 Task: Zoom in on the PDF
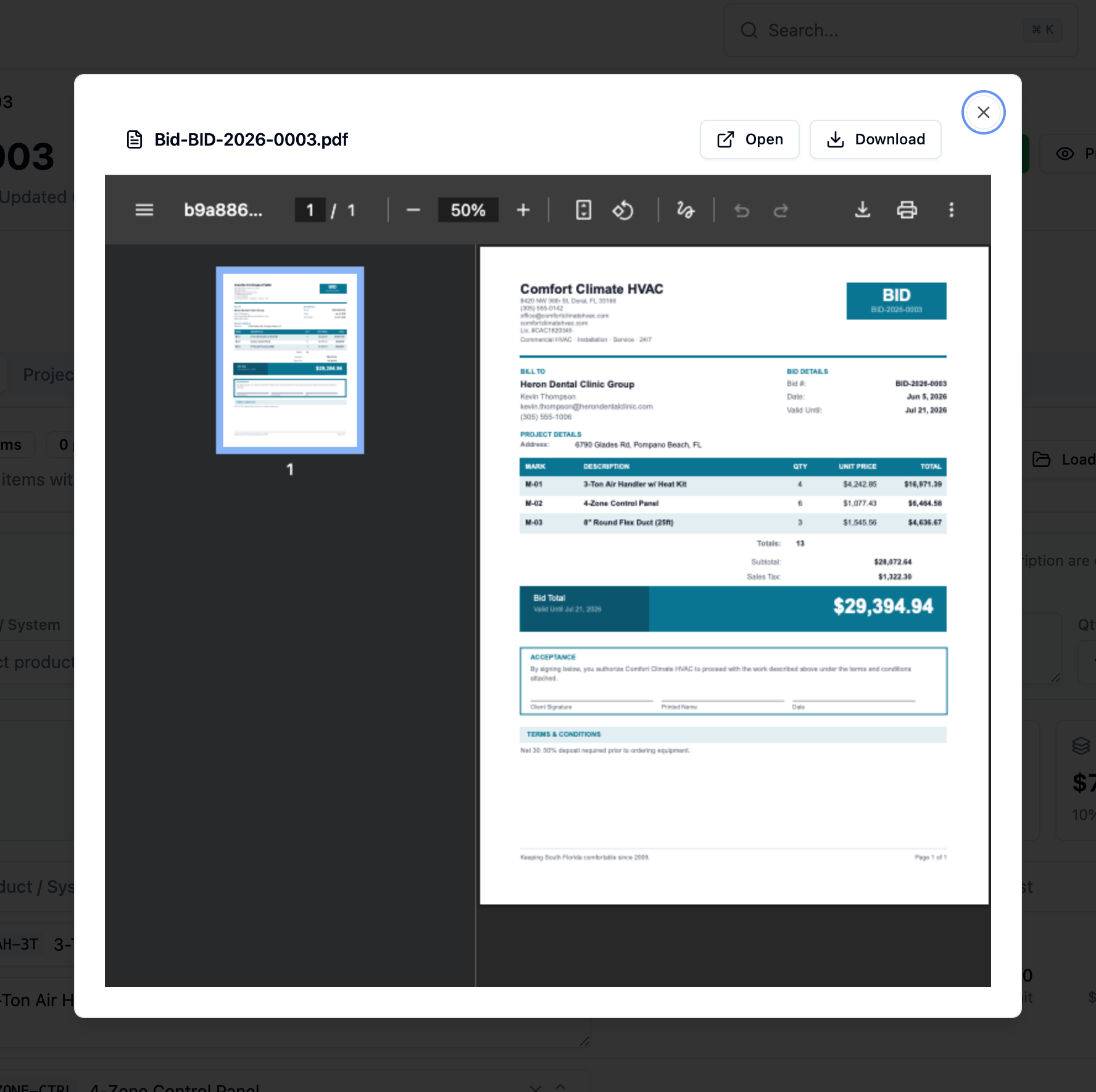[523, 210]
